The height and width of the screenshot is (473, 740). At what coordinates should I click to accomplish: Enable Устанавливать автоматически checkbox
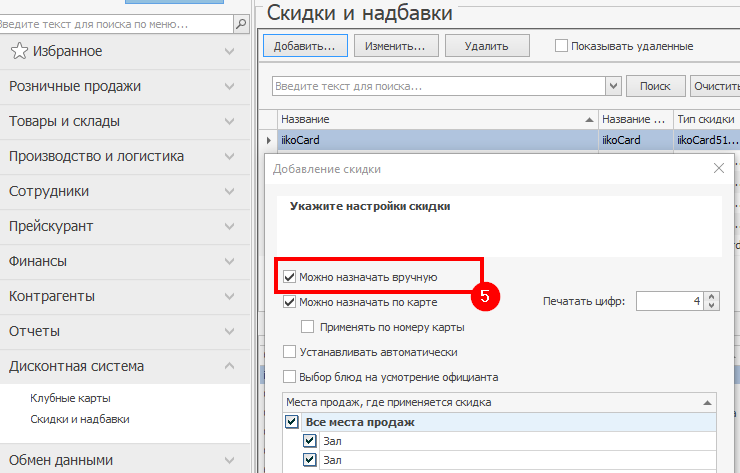click(x=290, y=352)
